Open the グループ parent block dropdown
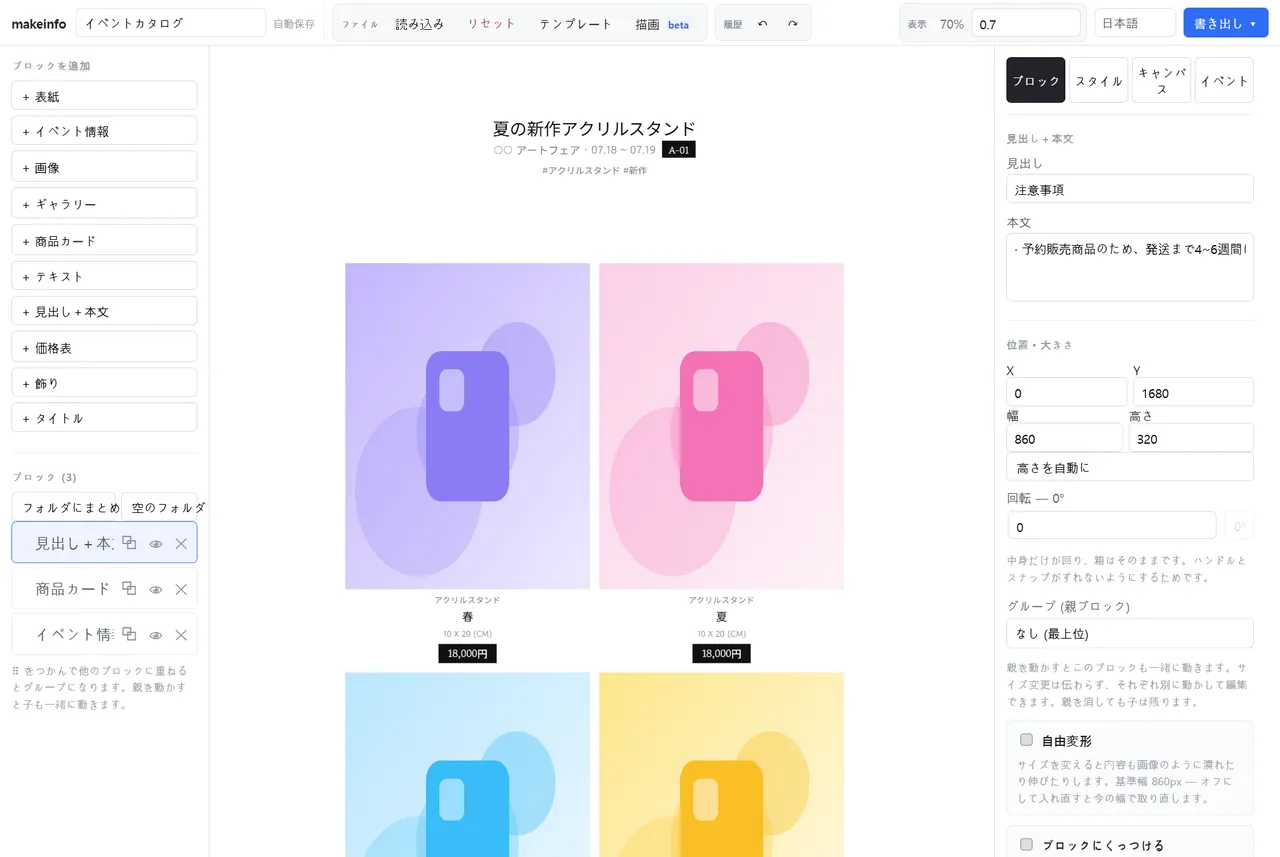 1130,633
